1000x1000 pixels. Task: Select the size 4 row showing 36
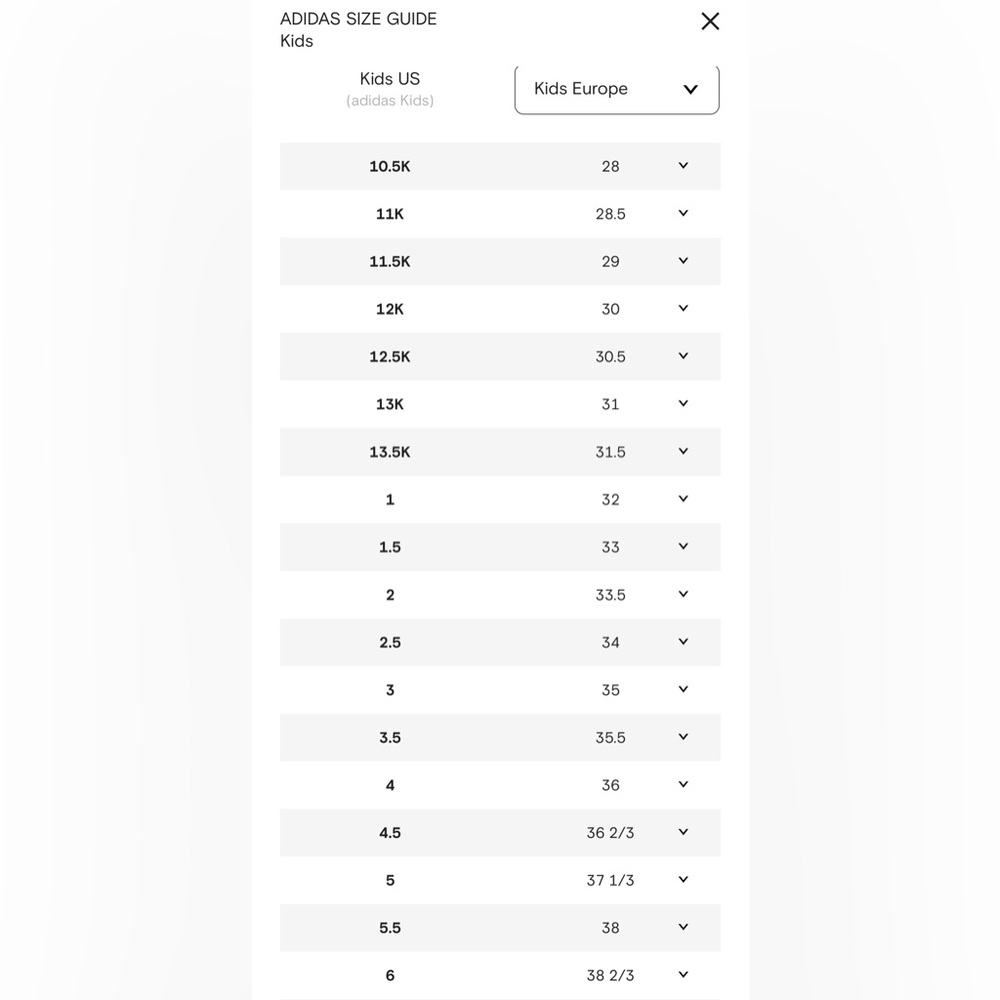click(x=500, y=785)
